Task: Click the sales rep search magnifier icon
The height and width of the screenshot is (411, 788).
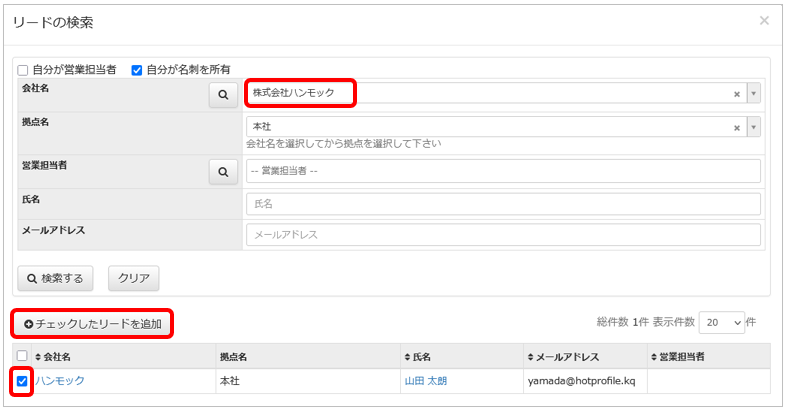Action: coord(222,171)
